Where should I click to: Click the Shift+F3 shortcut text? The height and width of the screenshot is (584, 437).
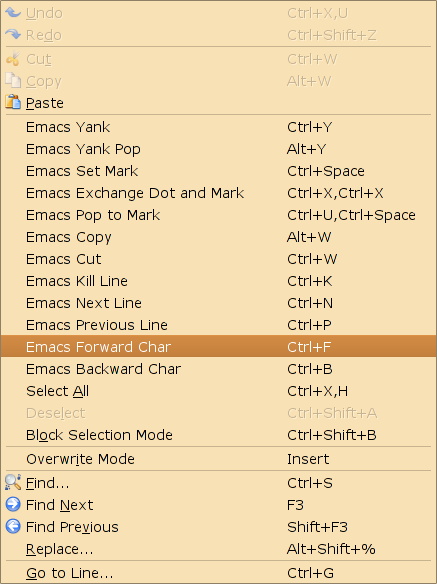317,527
